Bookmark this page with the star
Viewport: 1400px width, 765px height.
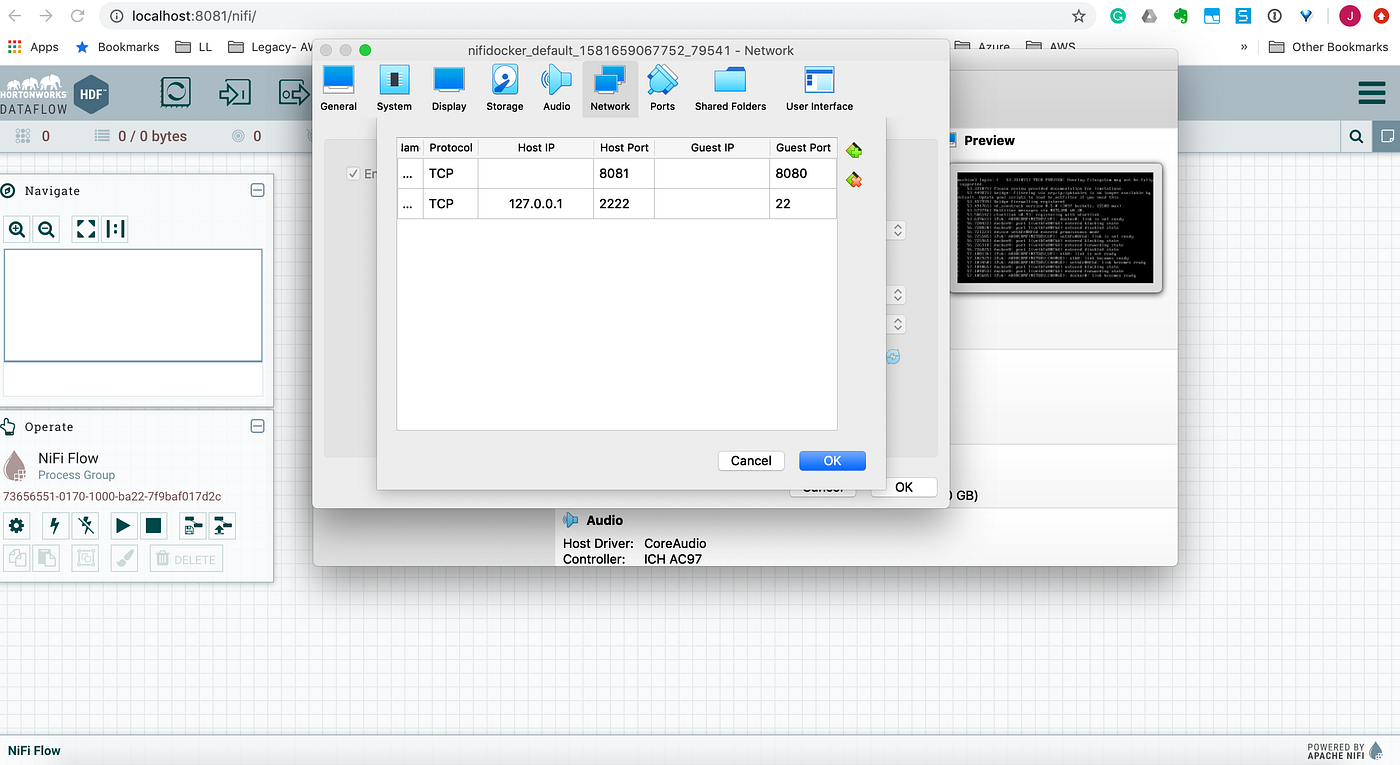click(1078, 16)
